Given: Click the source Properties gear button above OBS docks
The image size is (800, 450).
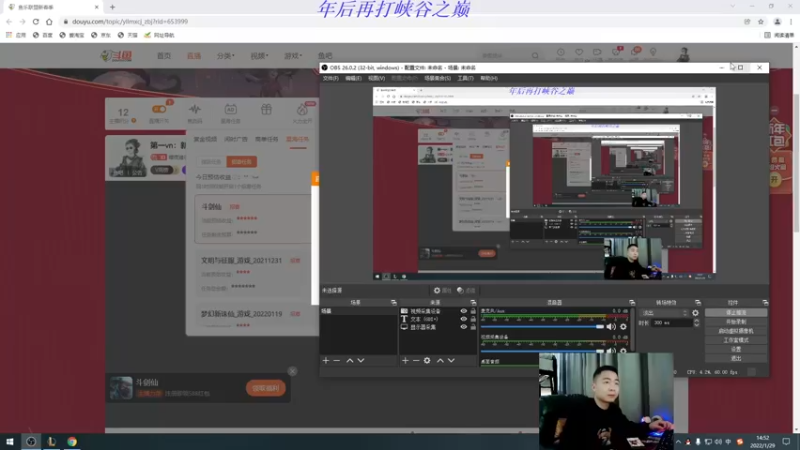Looking at the screenshot, I should tap(442, 290).
